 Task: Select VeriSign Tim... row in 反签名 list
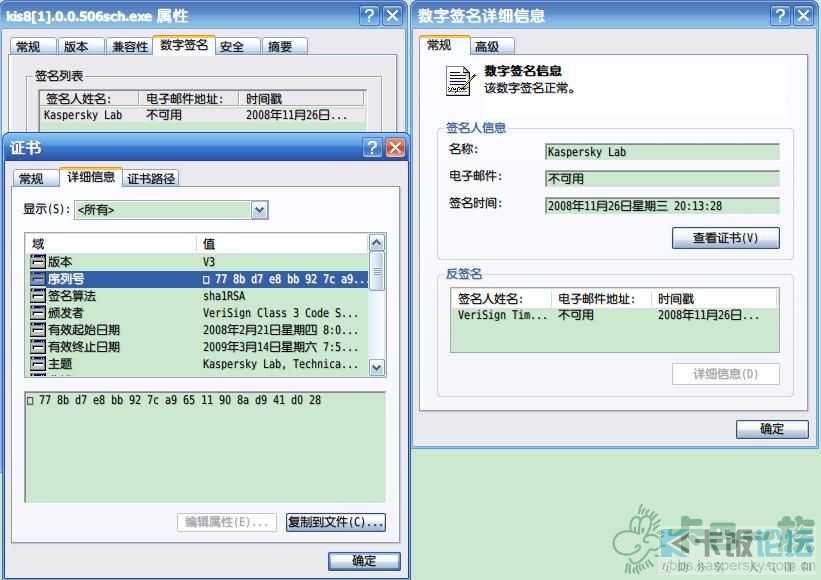pos(614,315)
